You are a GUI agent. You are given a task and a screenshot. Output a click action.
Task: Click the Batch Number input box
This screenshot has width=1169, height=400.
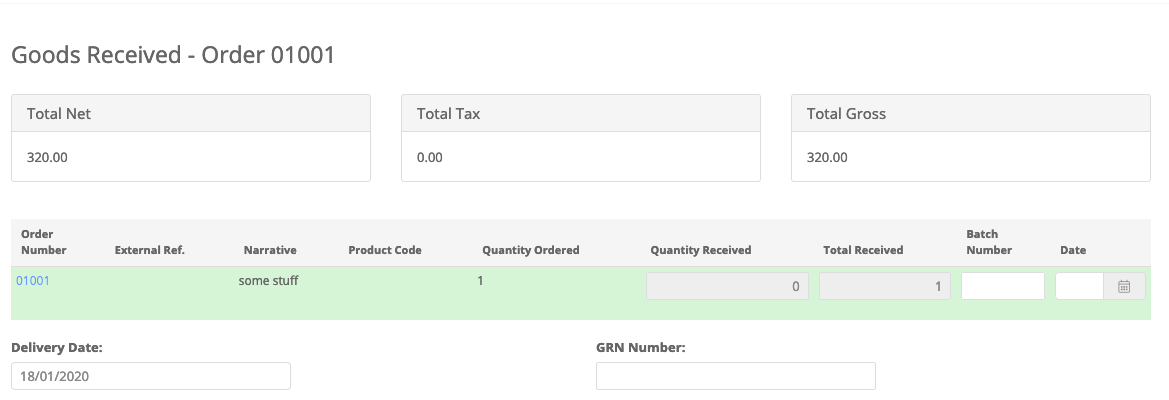[x=1003, y=286]
